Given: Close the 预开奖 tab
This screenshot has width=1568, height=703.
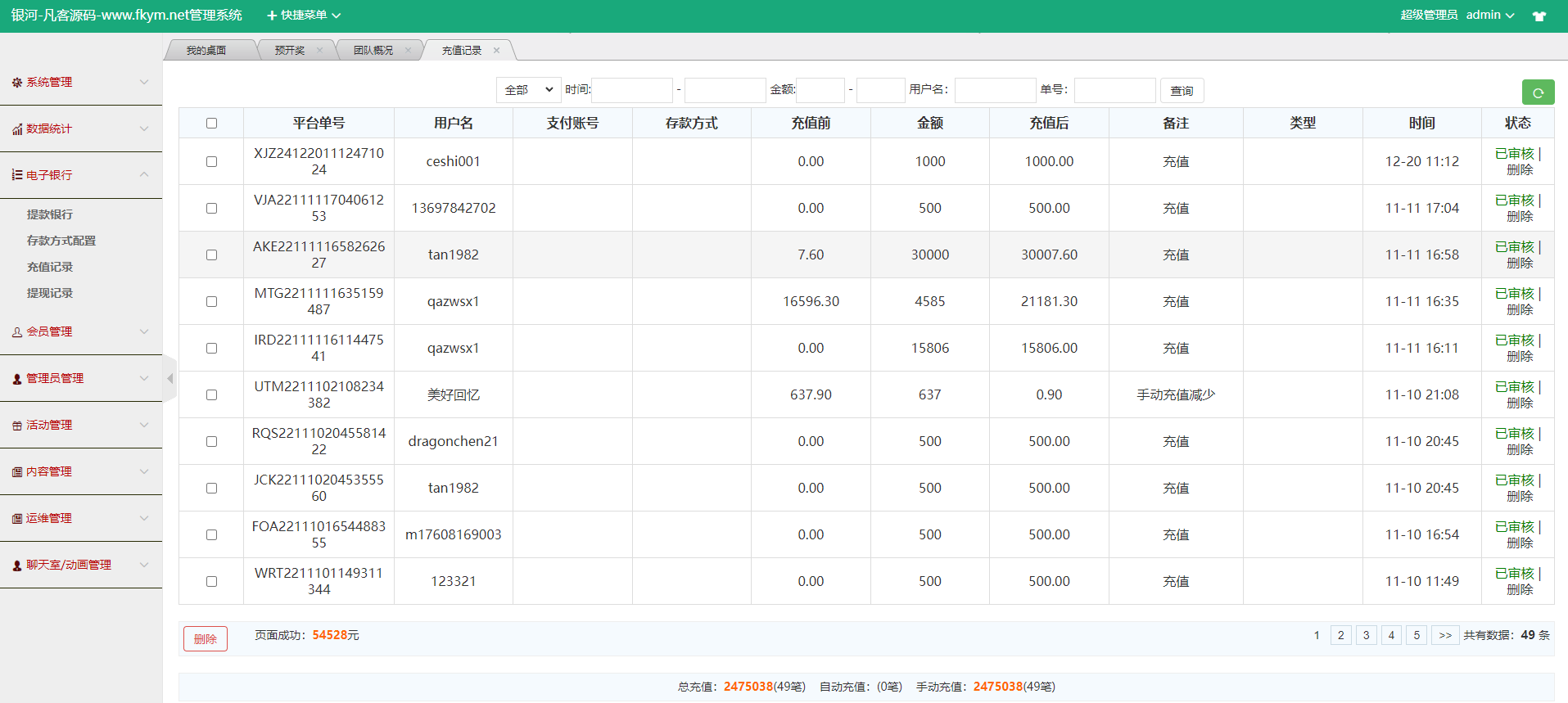Looking at the screenshot, I should tap(319, 51).
